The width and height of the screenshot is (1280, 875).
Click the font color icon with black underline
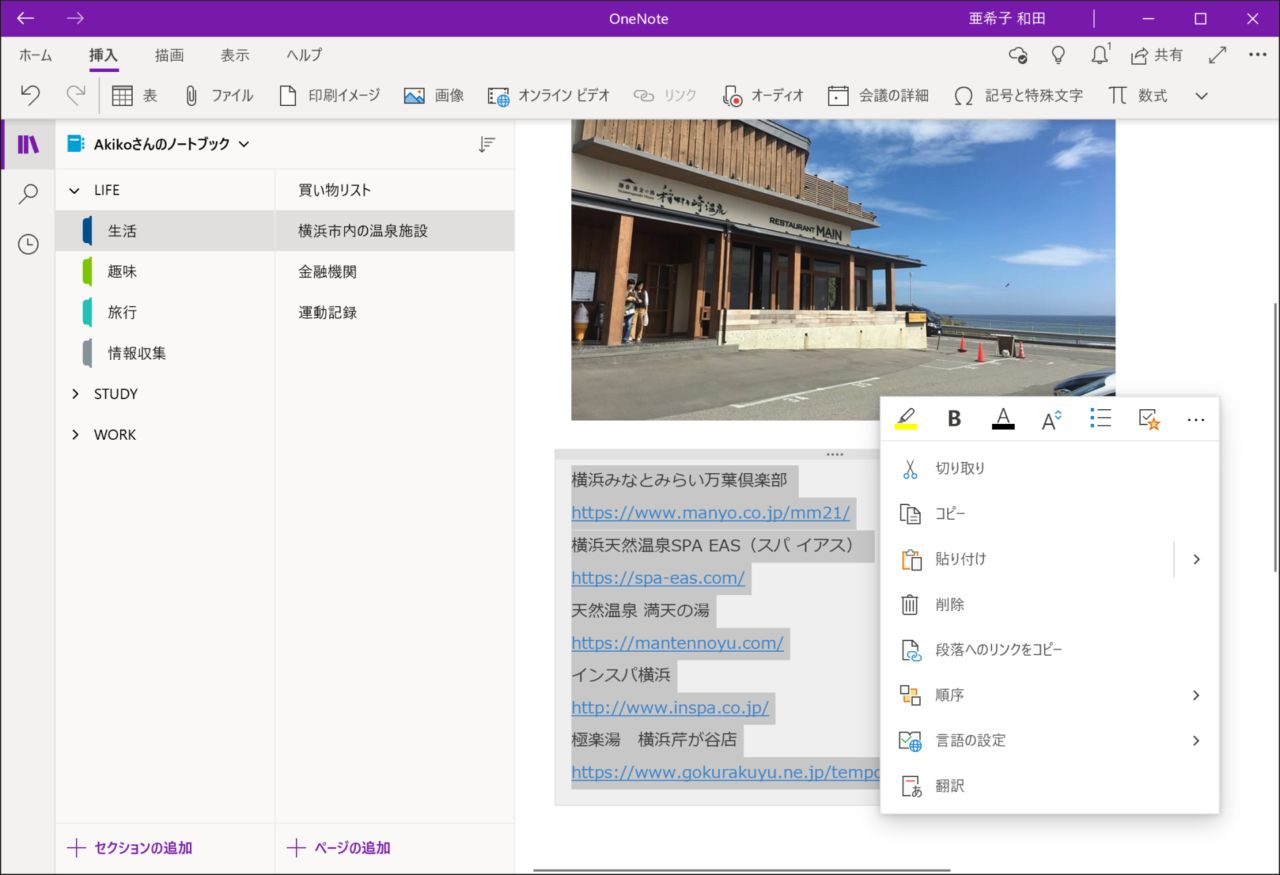(1003, 419)
